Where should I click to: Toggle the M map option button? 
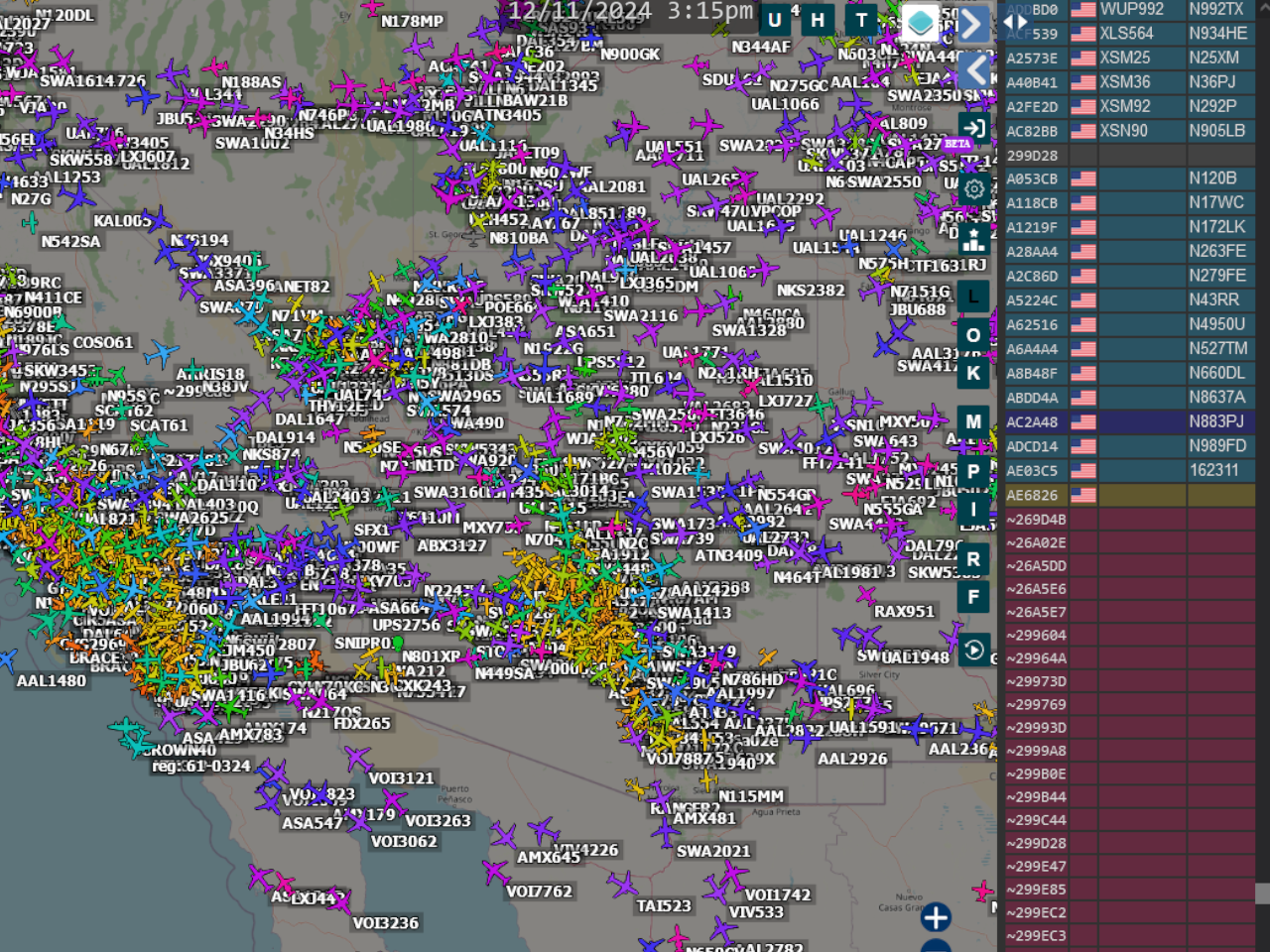pos(973,422)
